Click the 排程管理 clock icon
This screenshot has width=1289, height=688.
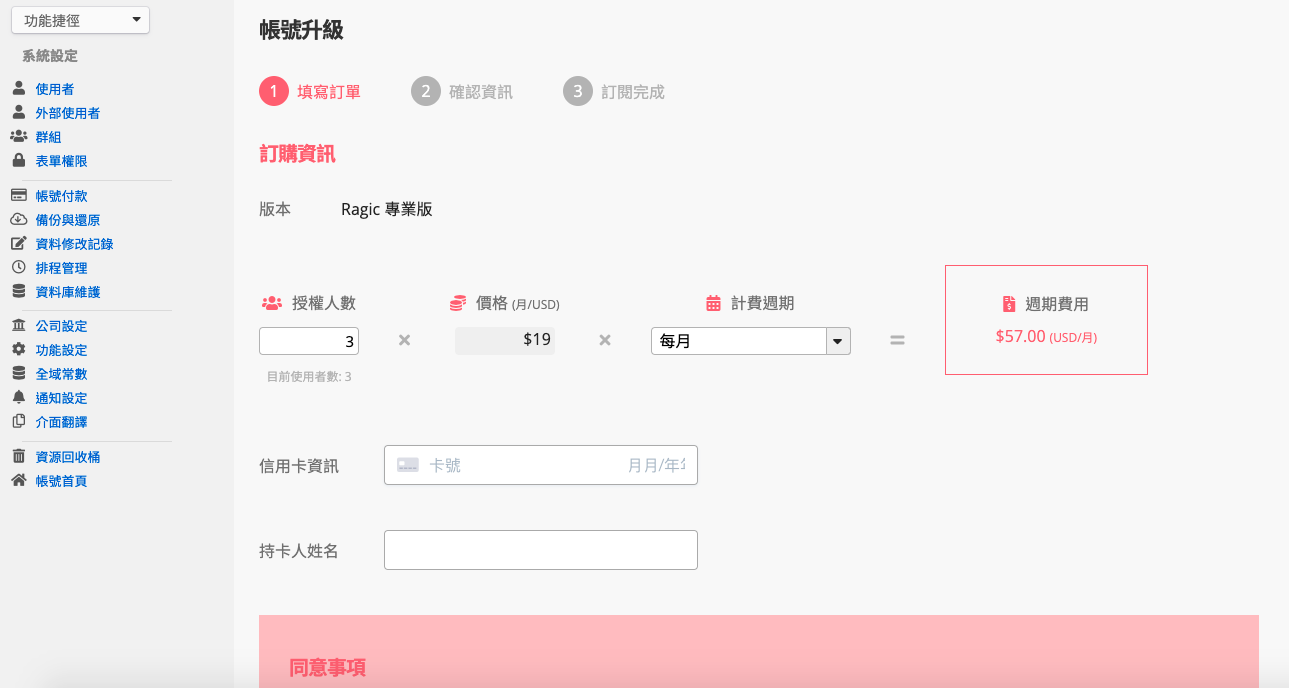[18, 268]
